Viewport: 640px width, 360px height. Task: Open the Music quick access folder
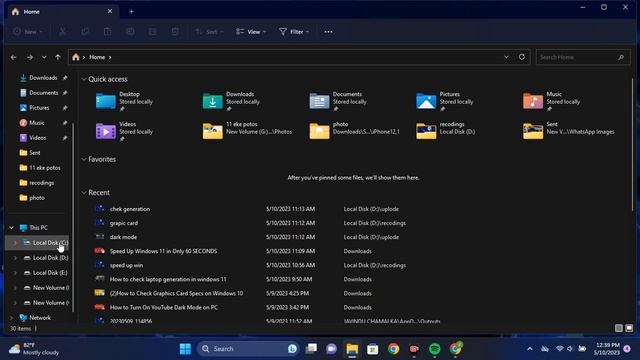(x=551, y=101)
